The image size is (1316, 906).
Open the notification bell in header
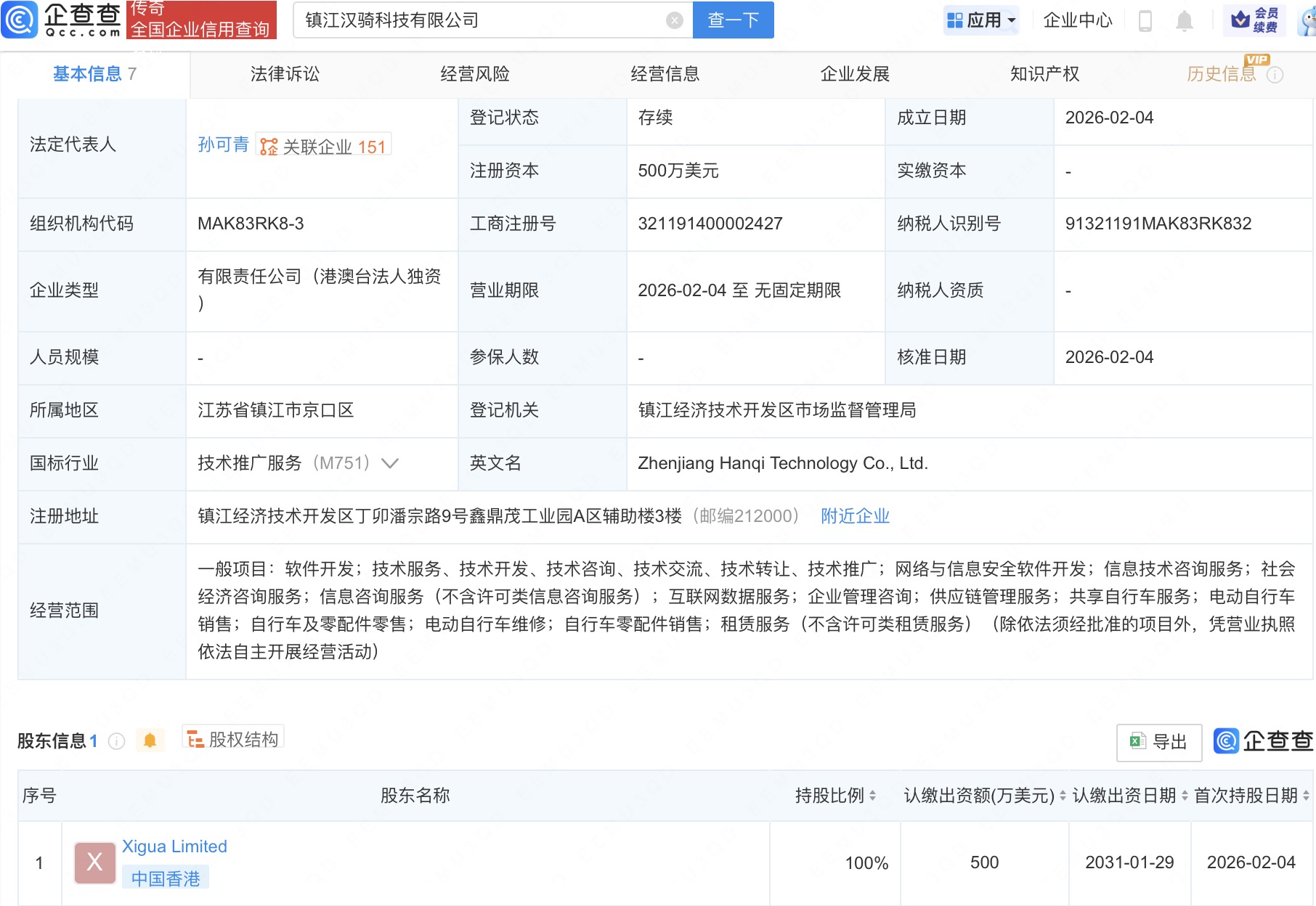point(1184,21)
